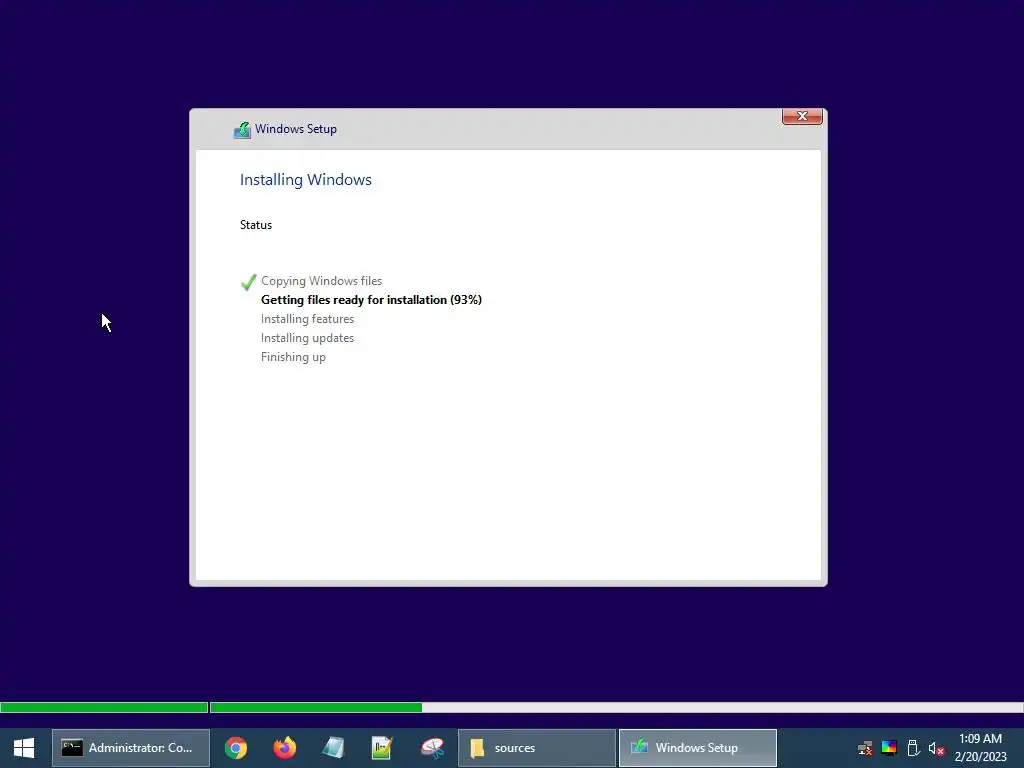Activate Windows Setup taskbar button
1024x768 pixels.
click(697, 748)
